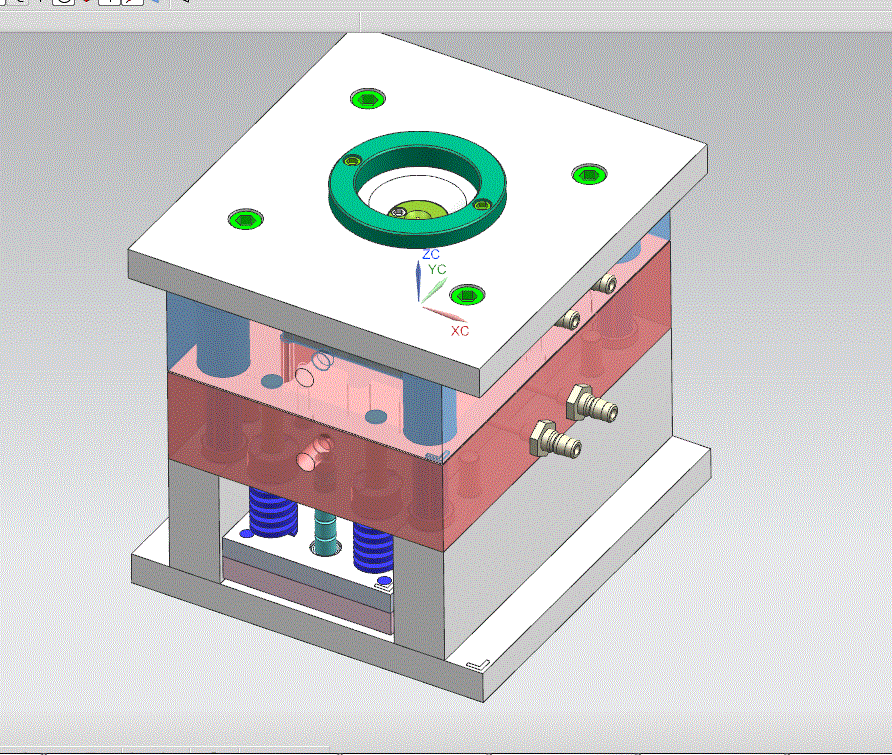Screen dimensions: 892x755
Task: Select the green screw at the top plate's right corner
Action: [589, 174]
